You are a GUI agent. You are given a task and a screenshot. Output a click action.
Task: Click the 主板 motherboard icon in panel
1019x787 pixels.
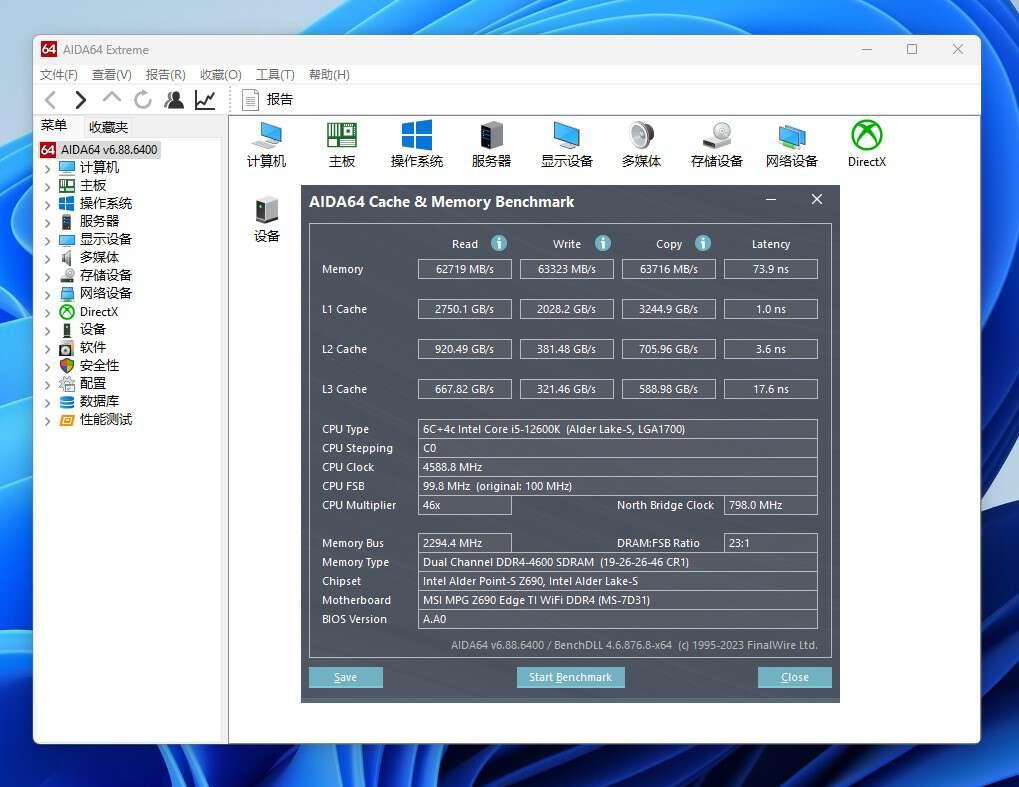(342, 136)
